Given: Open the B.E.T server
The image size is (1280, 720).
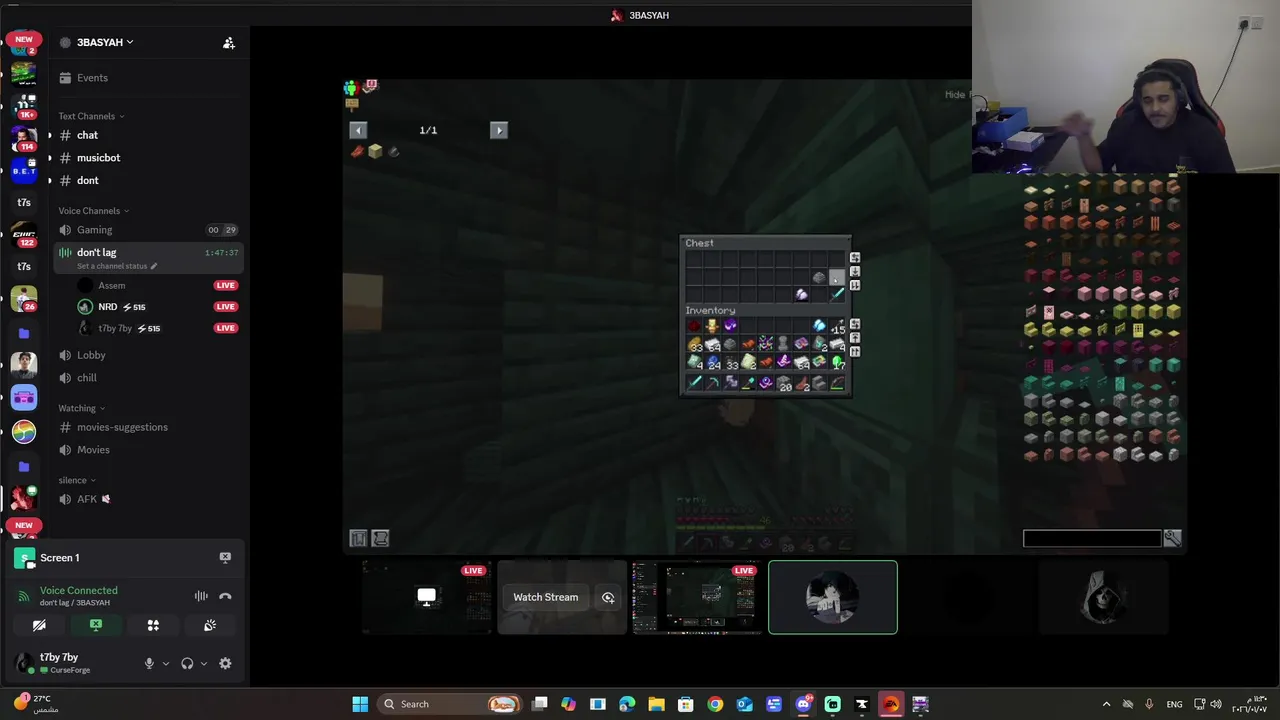Looking at the screenshot, I should coord(24,171).
